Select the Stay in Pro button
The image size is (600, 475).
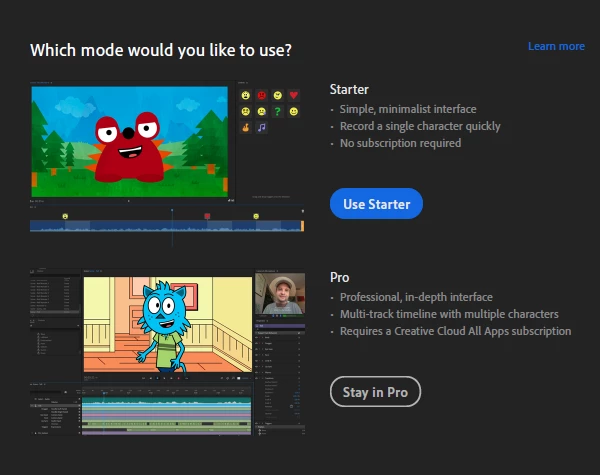(375, 392)
